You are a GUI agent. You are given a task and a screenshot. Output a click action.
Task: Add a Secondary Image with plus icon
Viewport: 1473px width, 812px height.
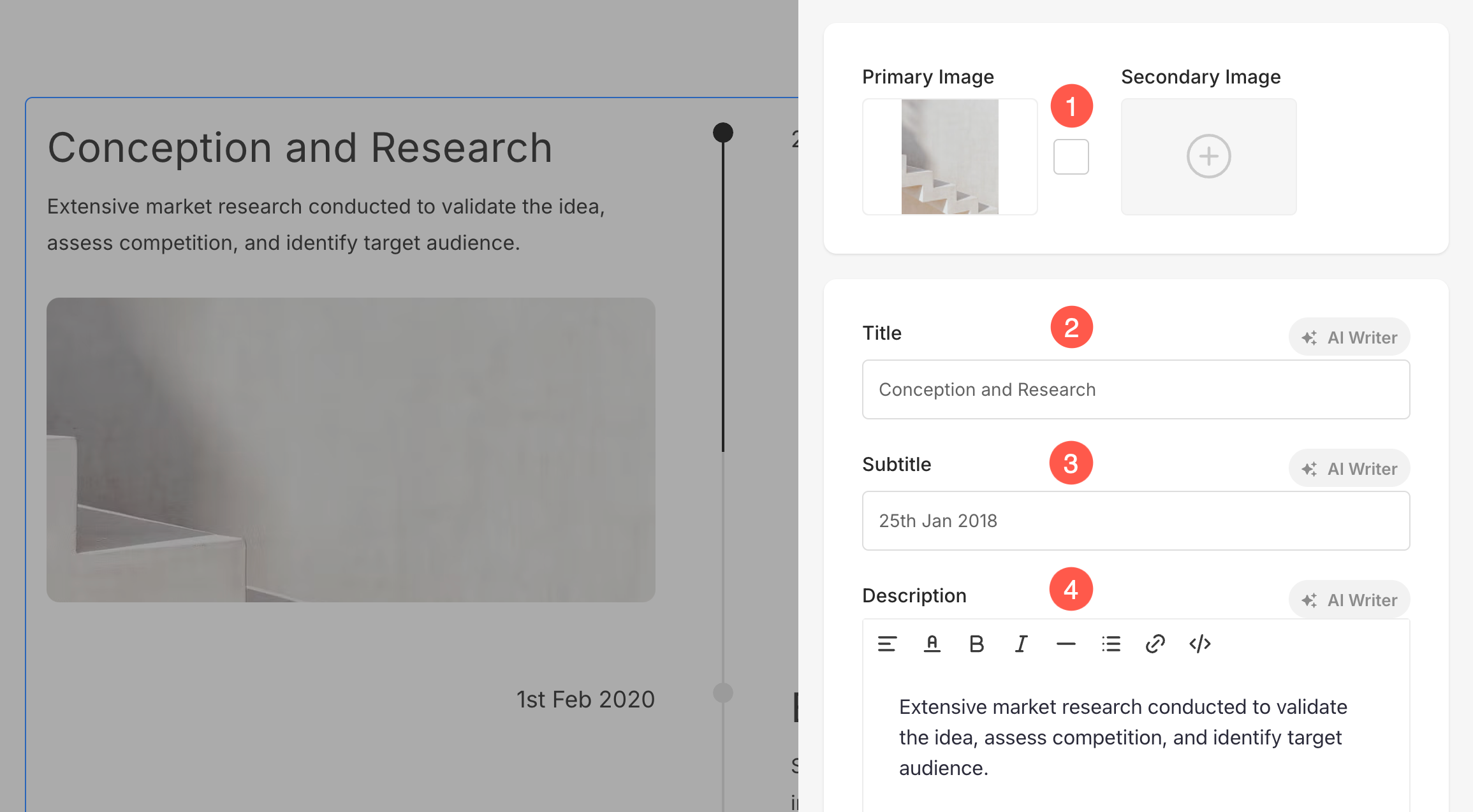point(1208,156)
